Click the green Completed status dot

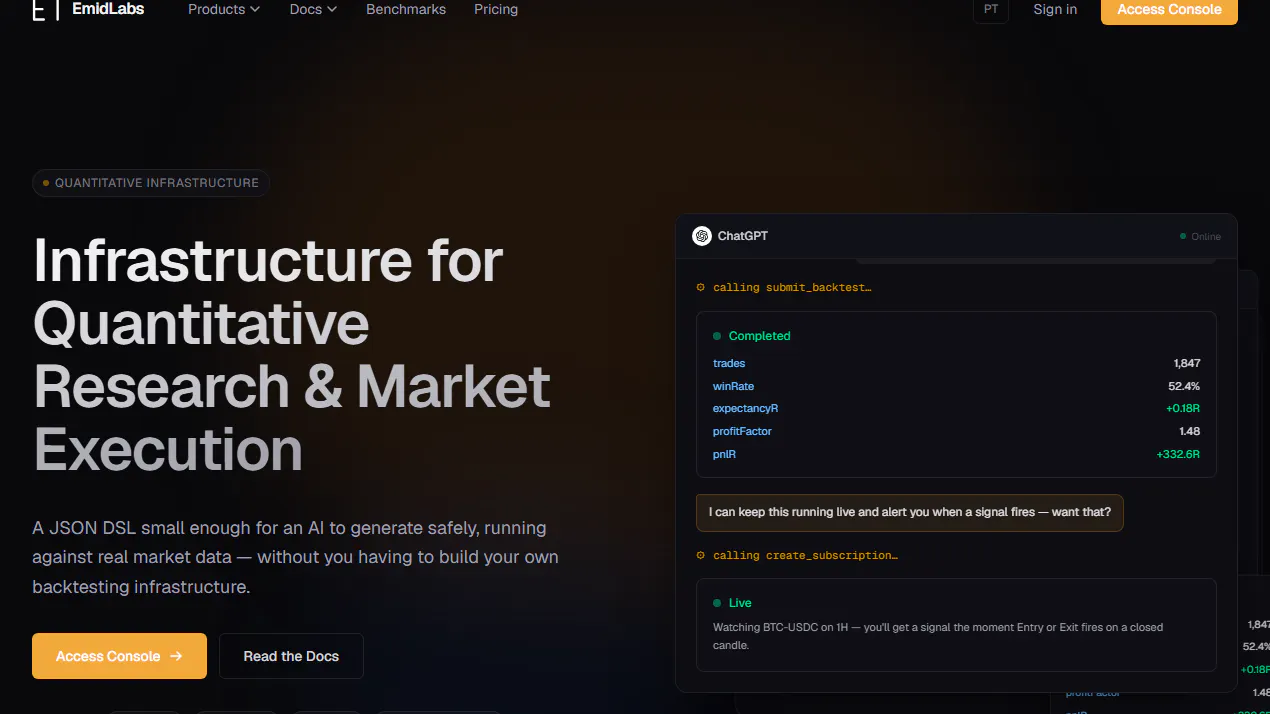coord(717,336)
